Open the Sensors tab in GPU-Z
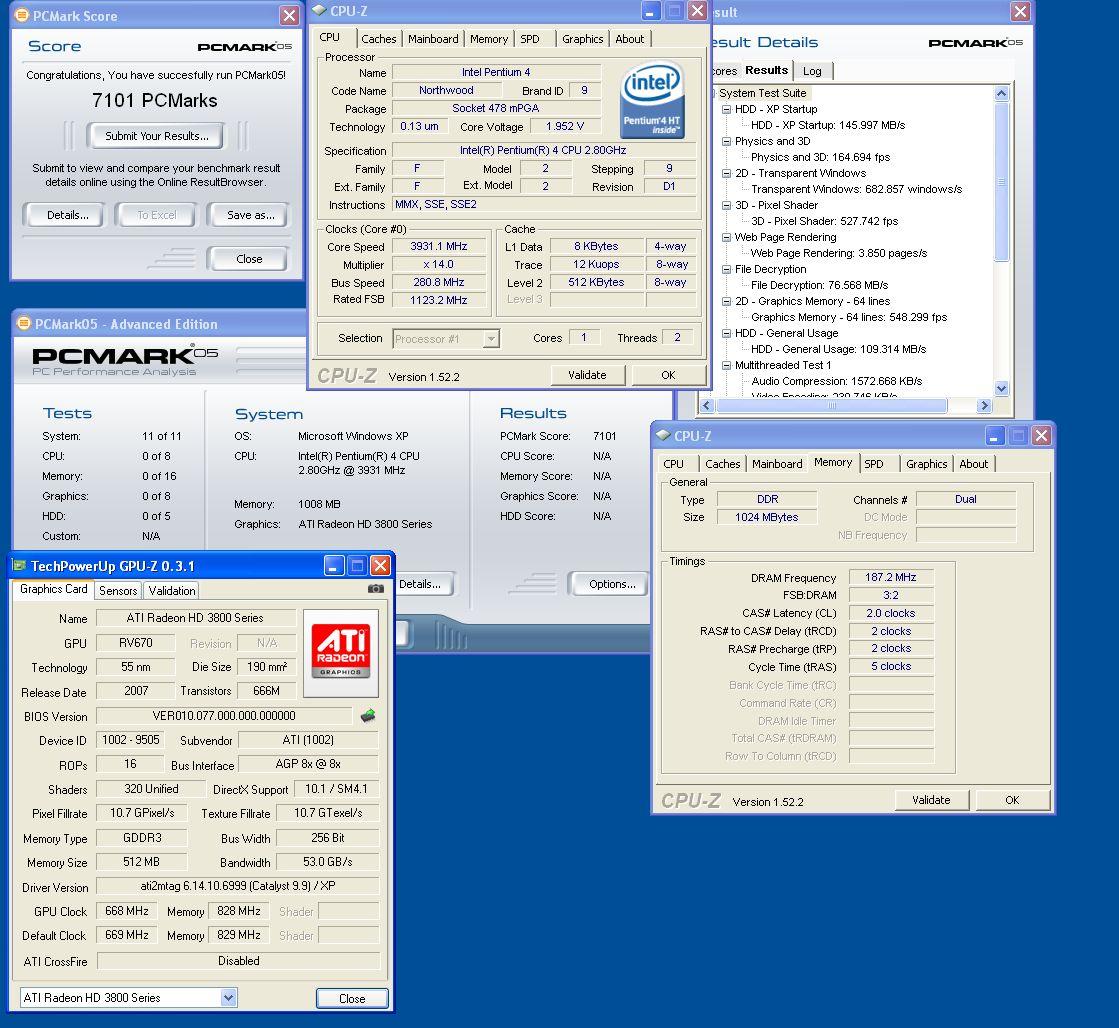This screenshot has width=1119, height=1028. [118, 590]
